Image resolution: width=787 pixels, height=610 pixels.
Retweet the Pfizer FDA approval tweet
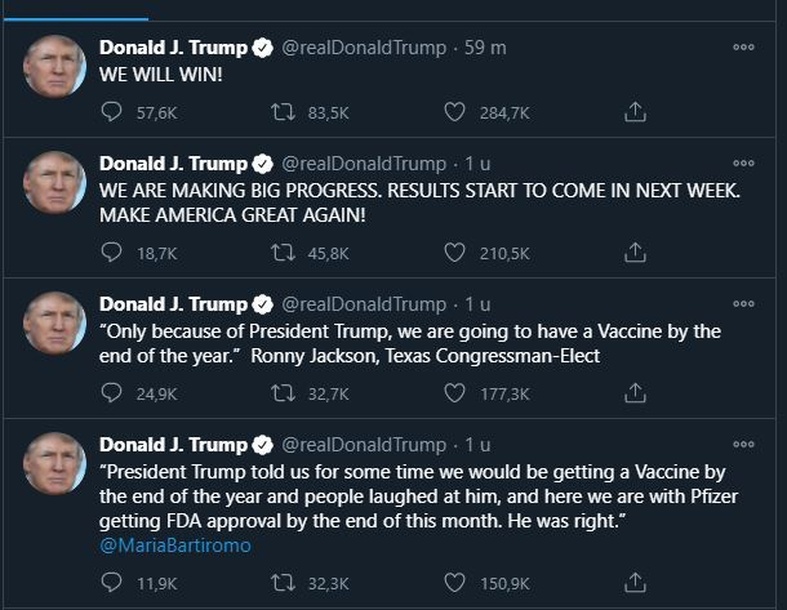coord(283,581)
